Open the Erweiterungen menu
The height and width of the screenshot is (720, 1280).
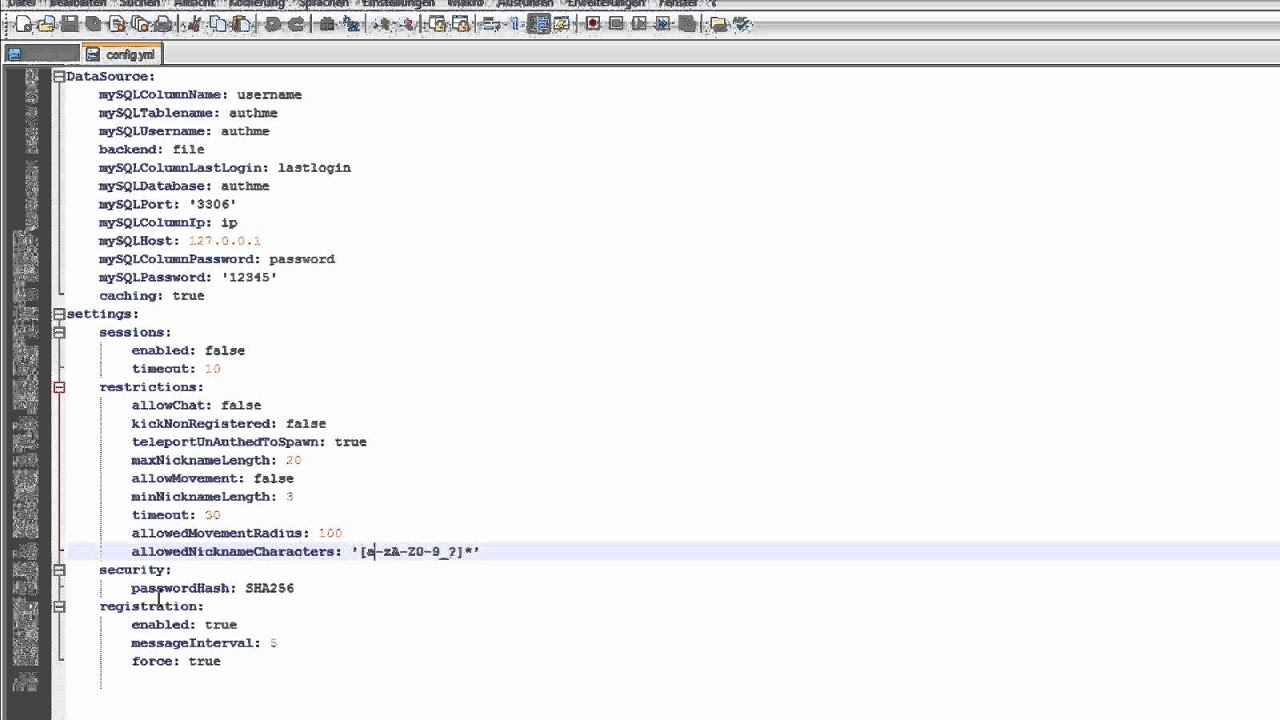pyautogui.click(x=606, y=4)
